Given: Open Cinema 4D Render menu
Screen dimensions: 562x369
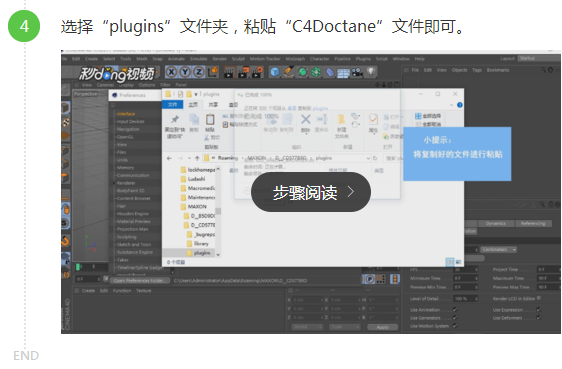Looking at the screenshot, I should pos(219,59).
